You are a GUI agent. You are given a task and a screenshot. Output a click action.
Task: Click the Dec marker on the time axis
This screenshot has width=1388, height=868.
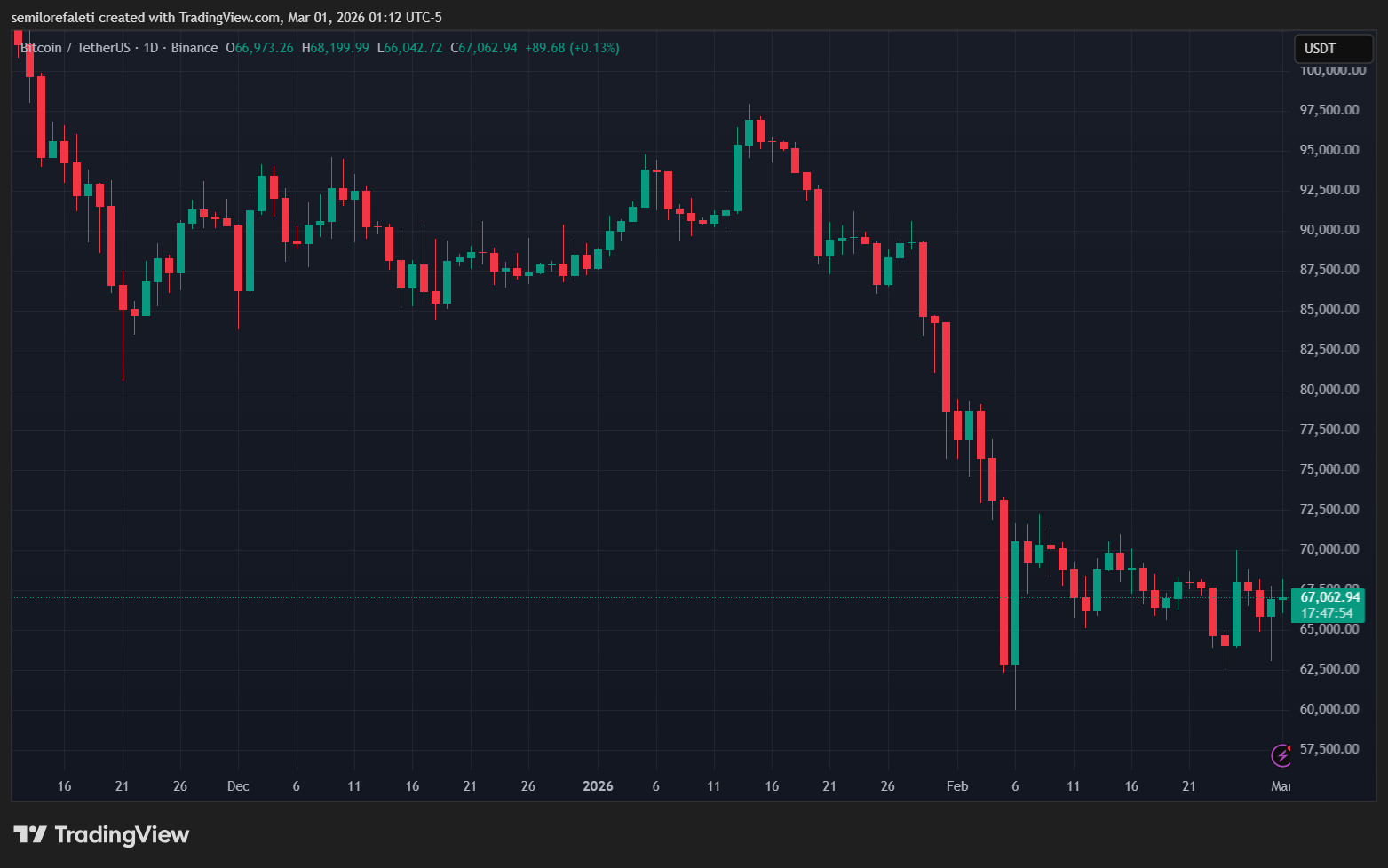[x=238, y=786]
